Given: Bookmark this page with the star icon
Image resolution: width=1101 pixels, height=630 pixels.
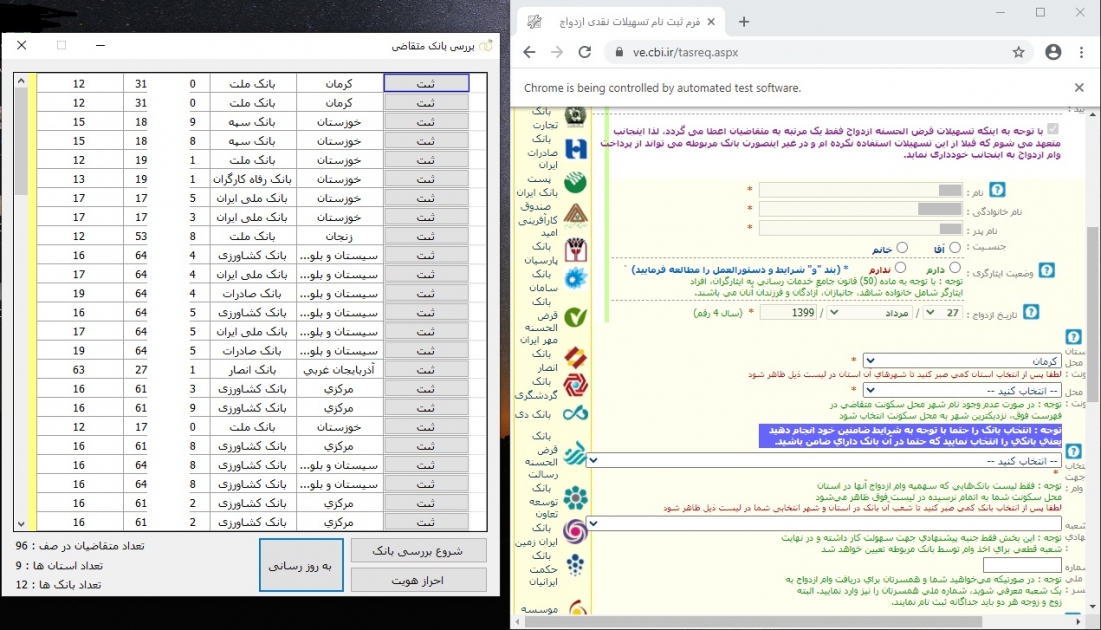Looking at the screenshot, I should (1018, 52).
